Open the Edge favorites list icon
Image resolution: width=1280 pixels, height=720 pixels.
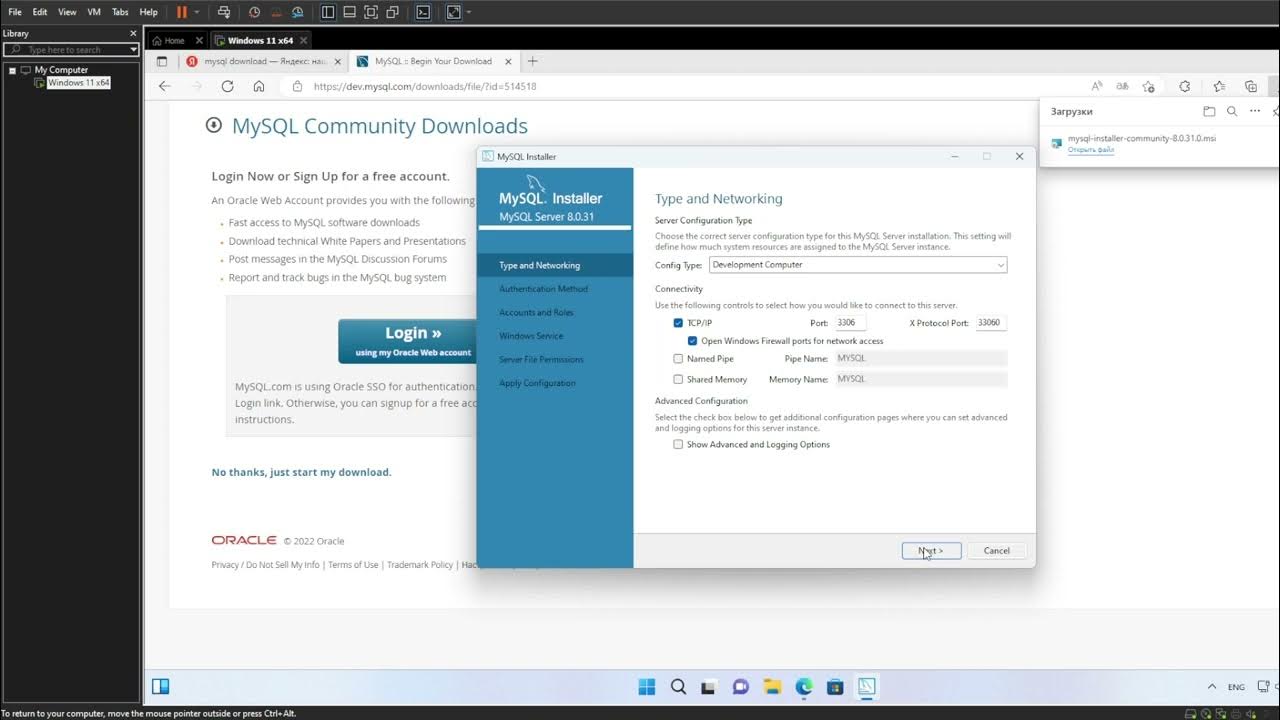(x=1219, y=86)
